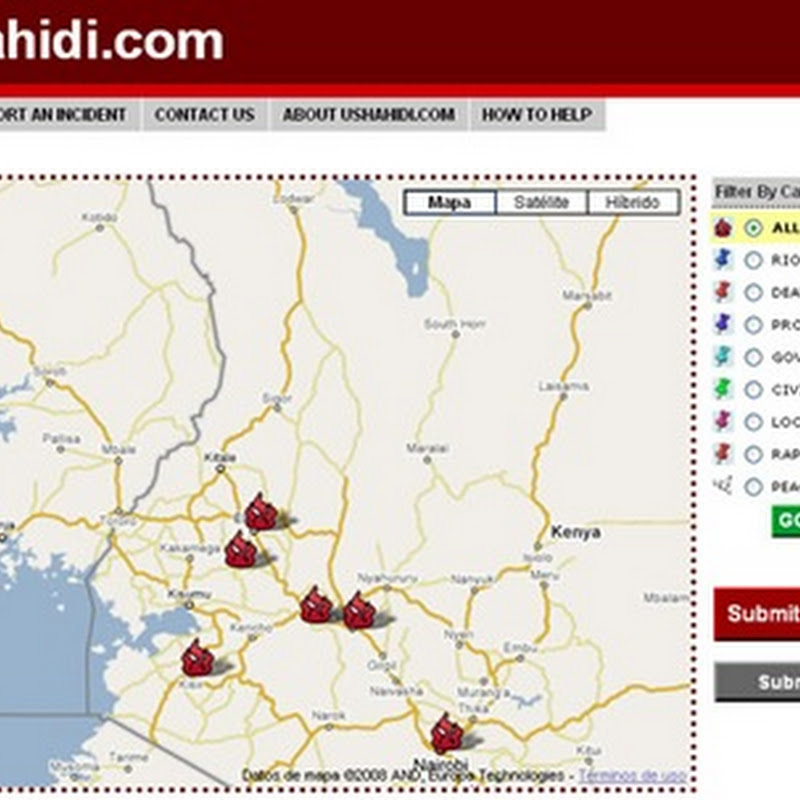800x800 pixels.
Task: Switch the map to Mapa view
Action: [449, 203]
